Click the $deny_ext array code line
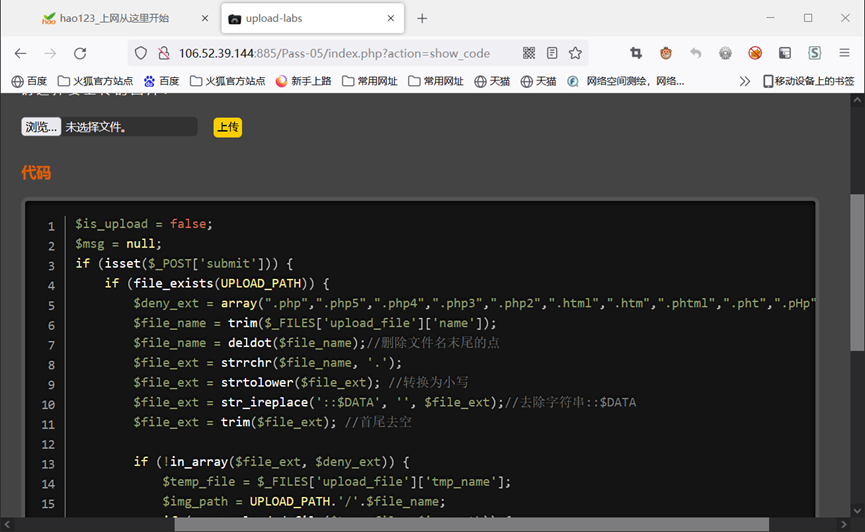Viewport: 865px width, 532px height. 473,303
